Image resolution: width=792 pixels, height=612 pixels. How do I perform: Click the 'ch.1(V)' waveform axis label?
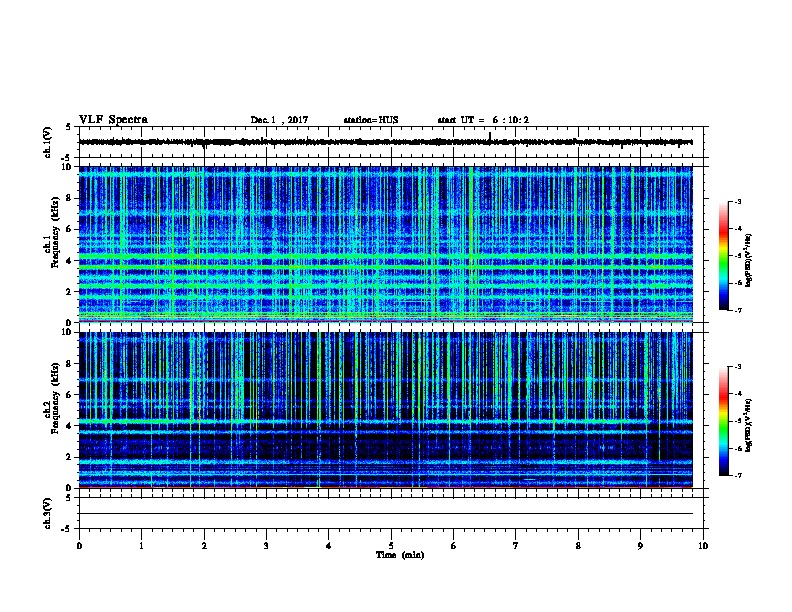coord(47,142)
